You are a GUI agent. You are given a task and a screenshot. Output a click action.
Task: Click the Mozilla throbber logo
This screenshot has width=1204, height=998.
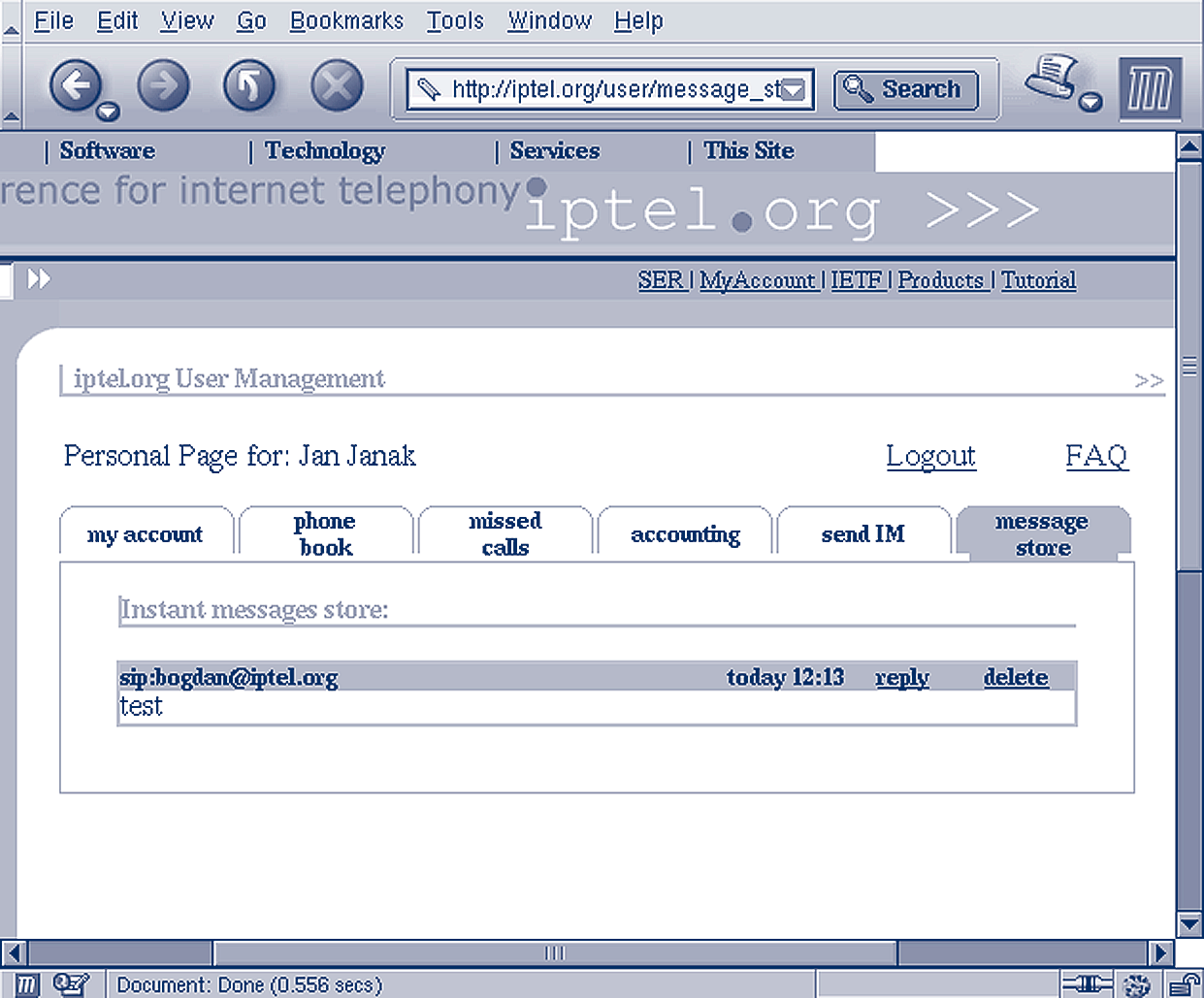coord(1150,89)
